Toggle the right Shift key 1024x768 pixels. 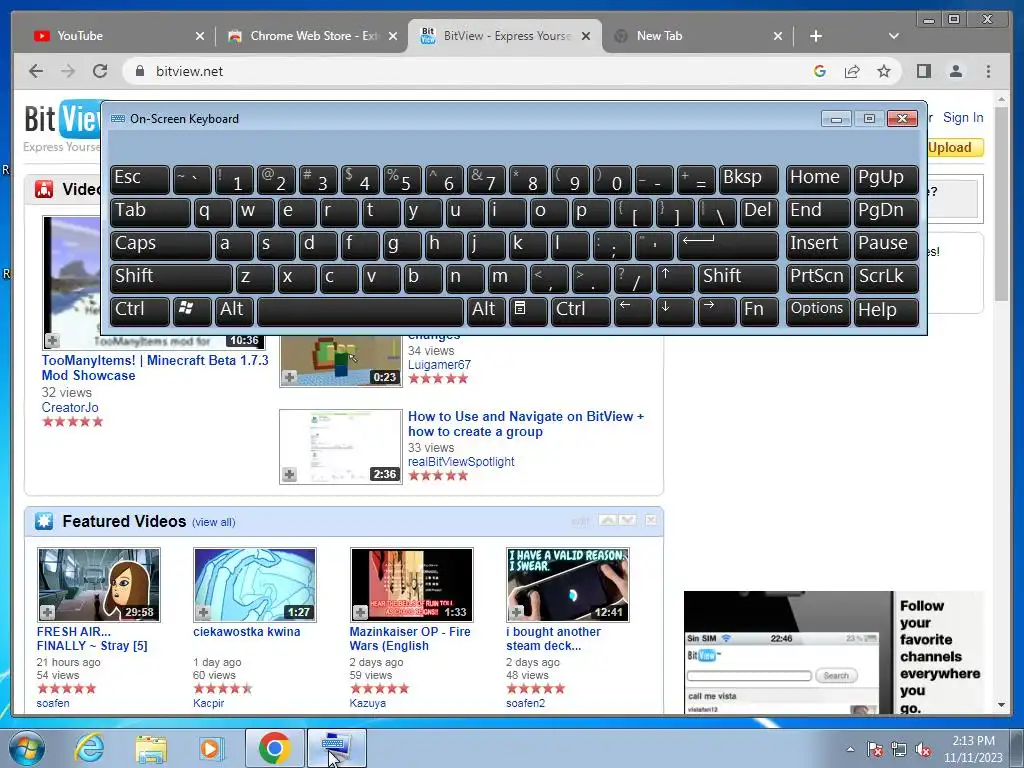738,278
